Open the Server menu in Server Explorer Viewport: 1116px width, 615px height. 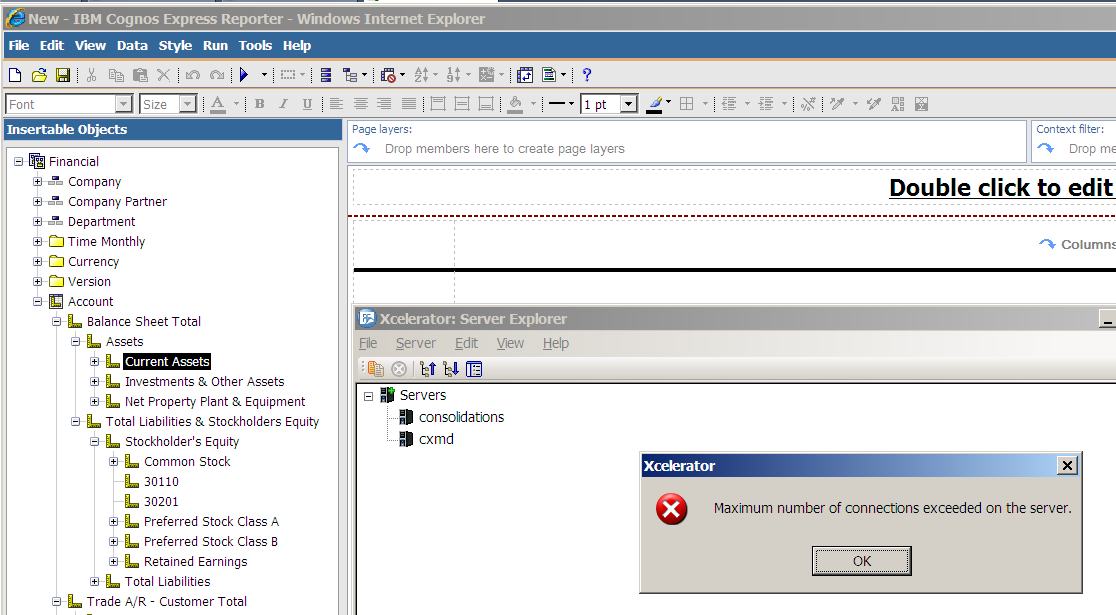coord(416,343)
